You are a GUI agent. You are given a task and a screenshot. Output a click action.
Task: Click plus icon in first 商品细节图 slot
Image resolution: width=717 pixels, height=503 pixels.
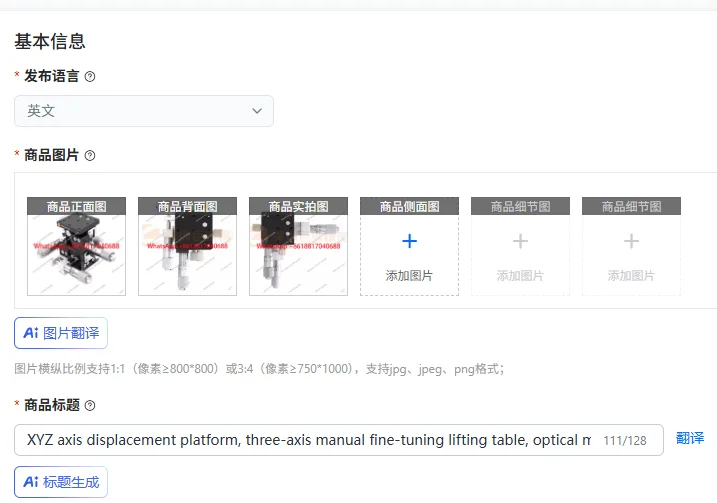click(520, 241)
